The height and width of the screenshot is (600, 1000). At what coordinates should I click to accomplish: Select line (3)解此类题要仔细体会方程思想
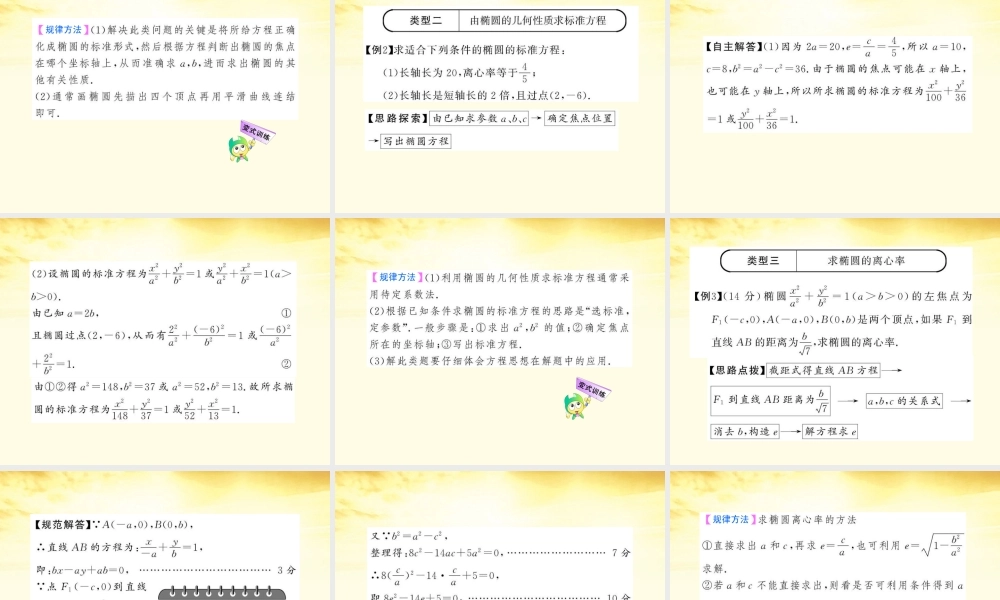490,361
